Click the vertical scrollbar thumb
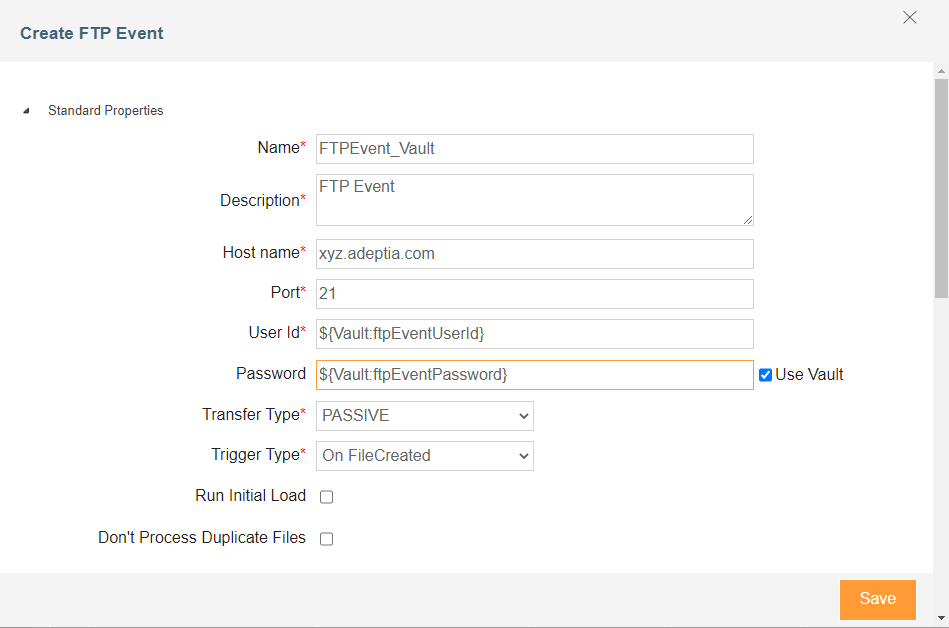Screen dimensions: 949x628 point(940,188)
